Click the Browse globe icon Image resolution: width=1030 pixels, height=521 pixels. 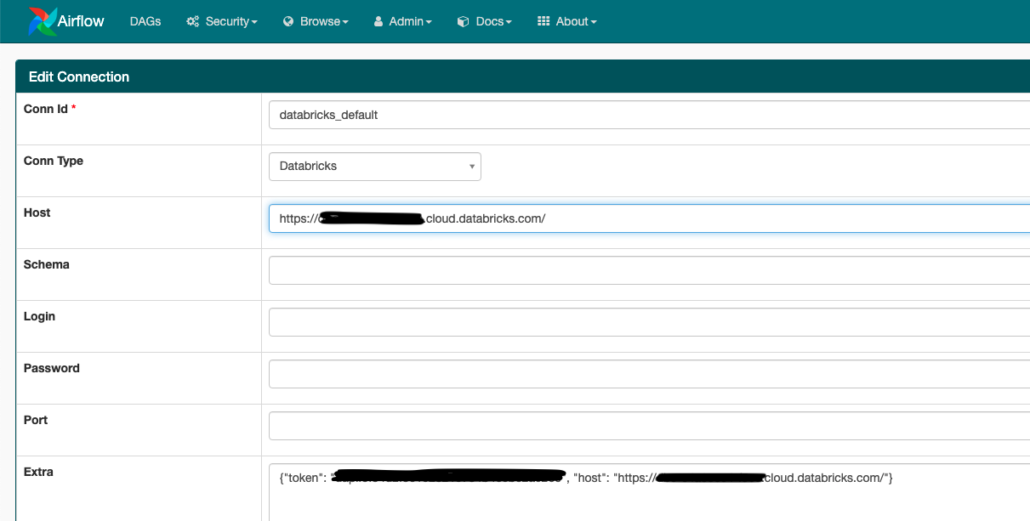point(288,22)
